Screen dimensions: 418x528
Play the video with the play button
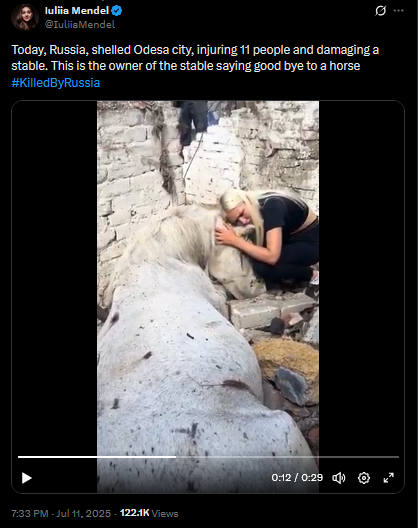point(27,478)
